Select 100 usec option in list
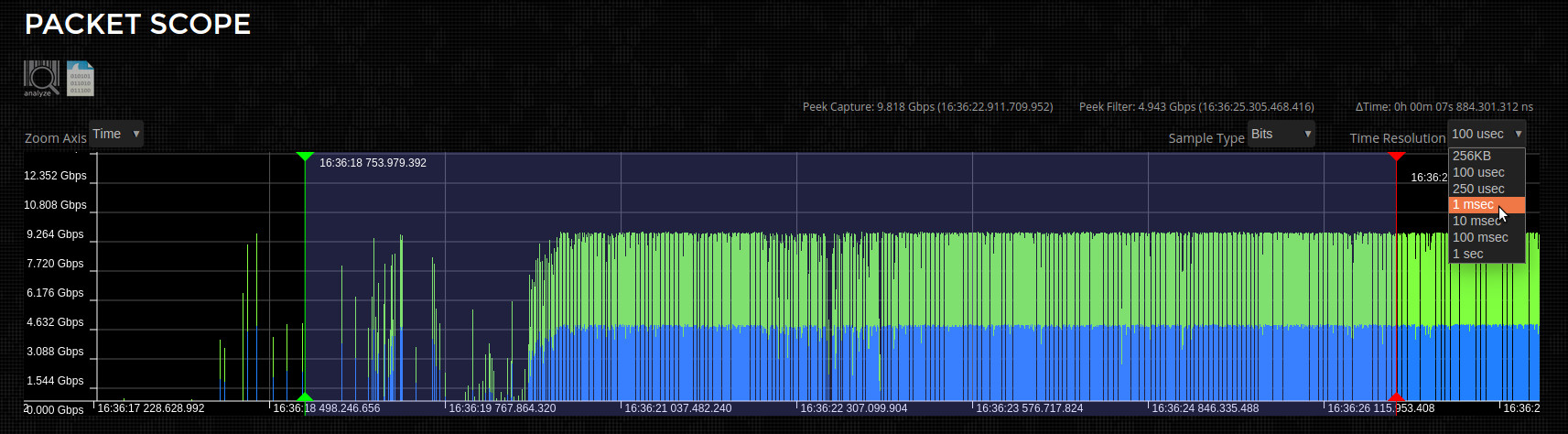This screenshot has width=1568, height=434. point(1487,172)
